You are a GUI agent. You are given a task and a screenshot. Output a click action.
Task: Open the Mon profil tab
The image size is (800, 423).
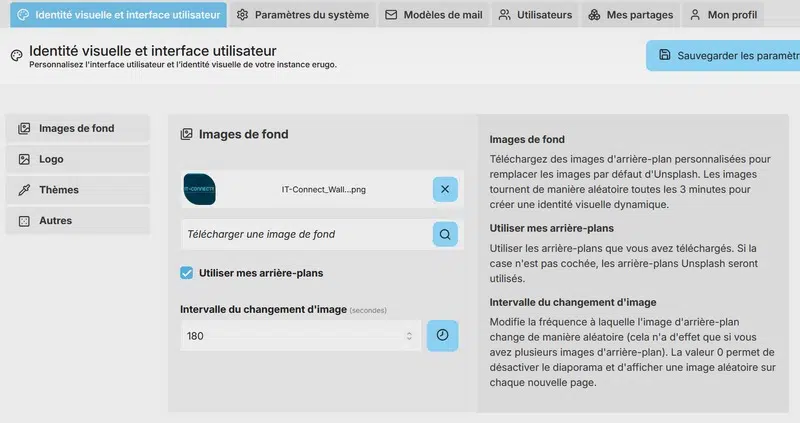[x=723, y=16]
